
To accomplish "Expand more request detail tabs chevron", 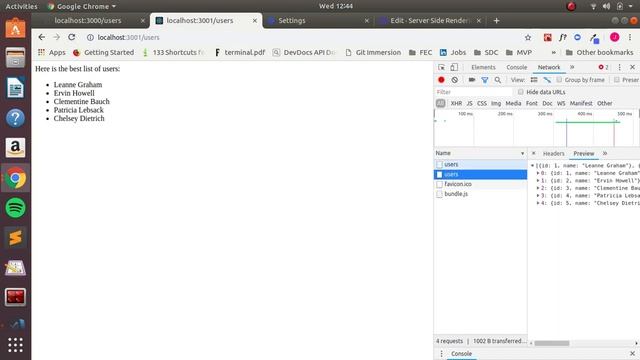I will (605, 153).
